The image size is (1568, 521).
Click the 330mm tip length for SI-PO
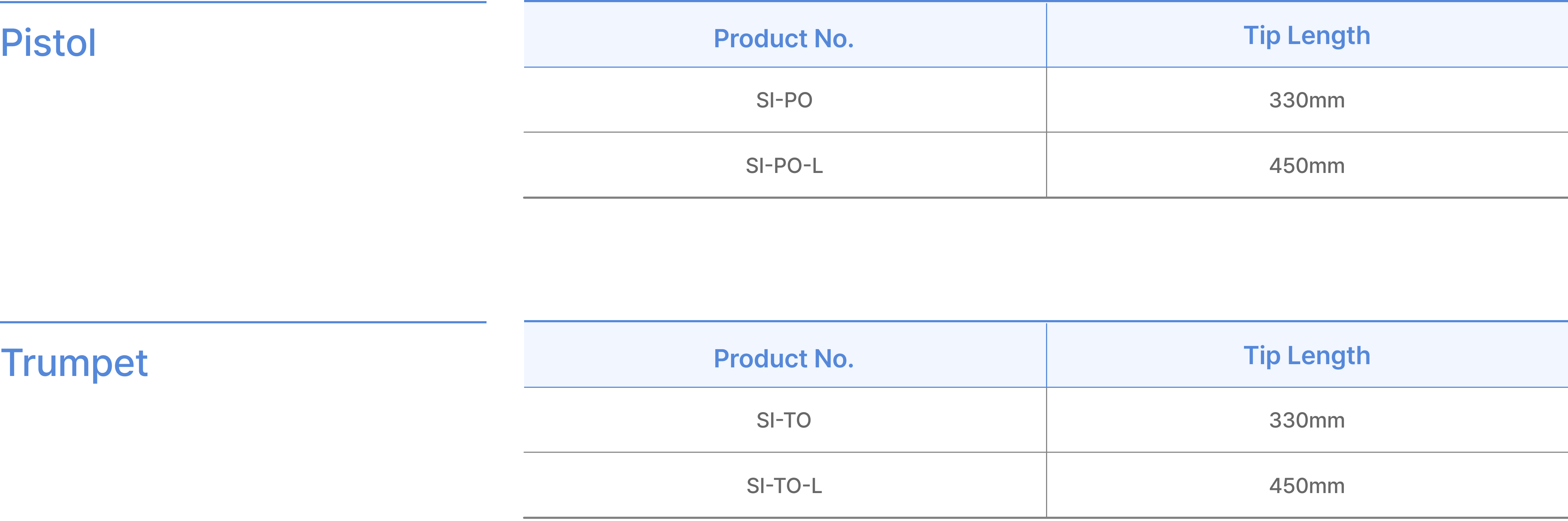tap(1306, 100)
